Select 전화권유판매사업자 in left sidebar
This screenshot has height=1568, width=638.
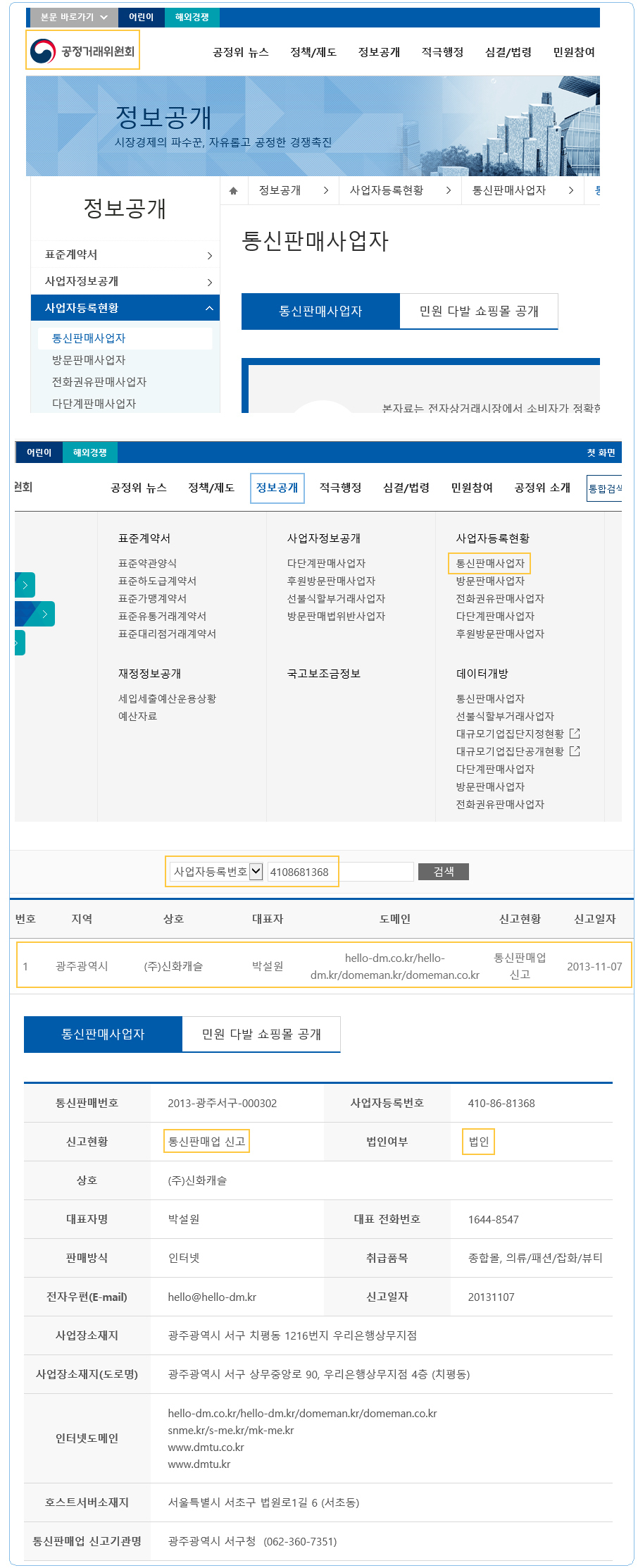tap(99, 382)
